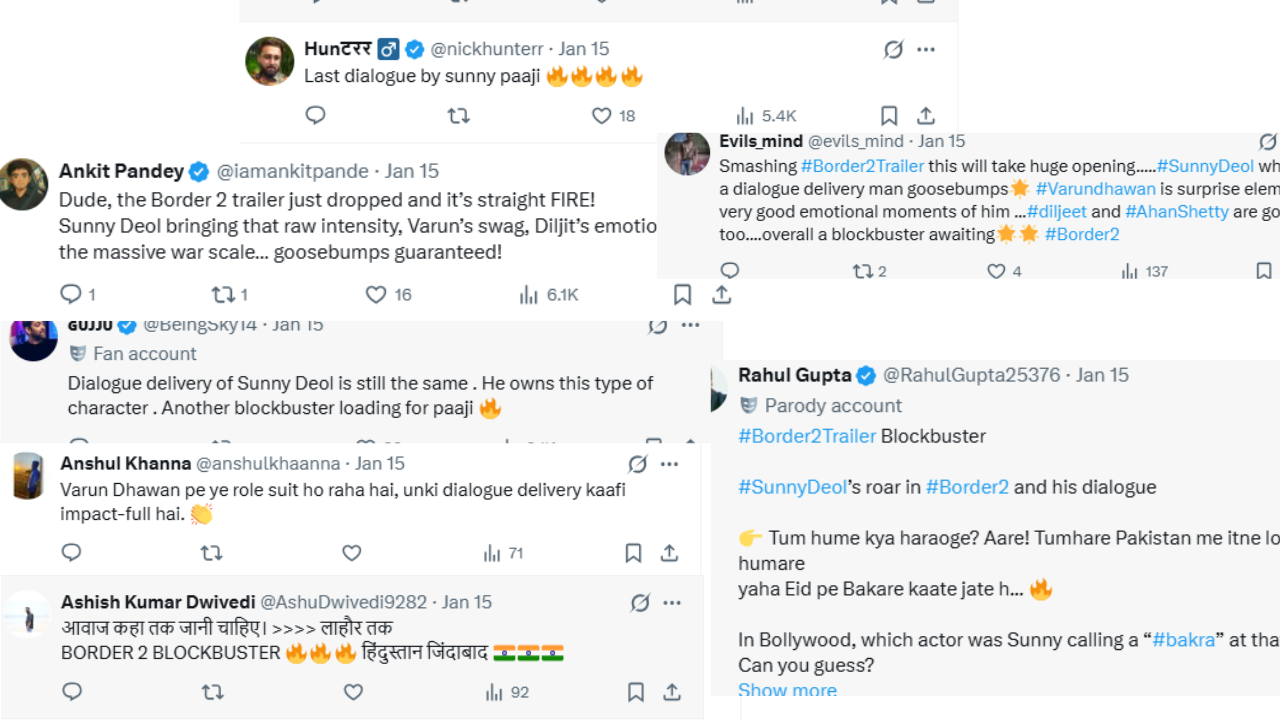Open the #Border2Trailer hashtag in Evils_mind's tweet
Image resolution: width=1280 pixels, height=720 pixels.
pyautogui.click(x=862, y=166)
